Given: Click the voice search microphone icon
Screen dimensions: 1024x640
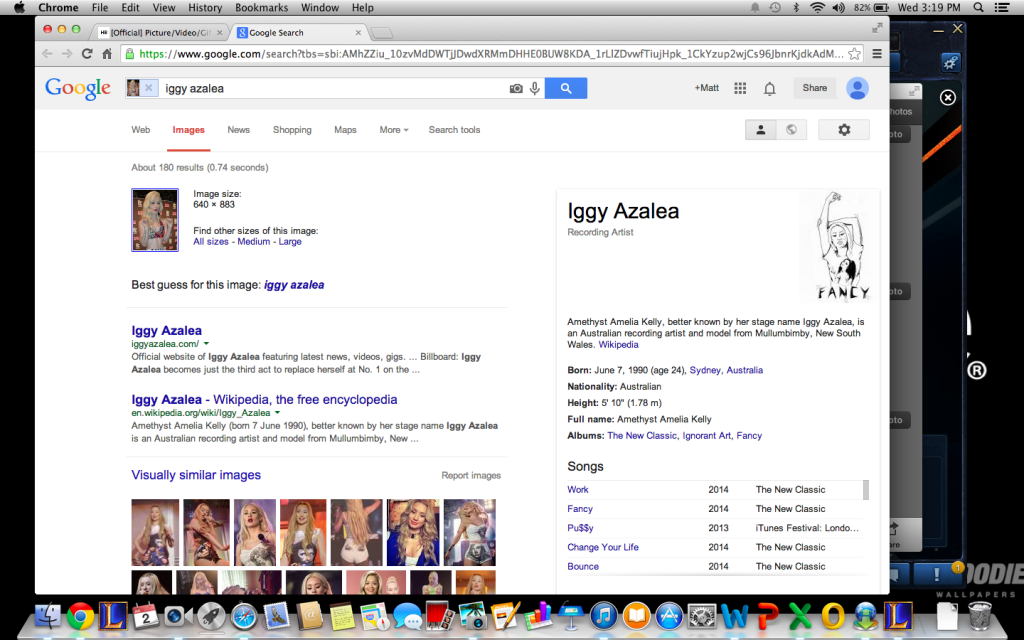Looking at the screenshot, I should point(535,88).
